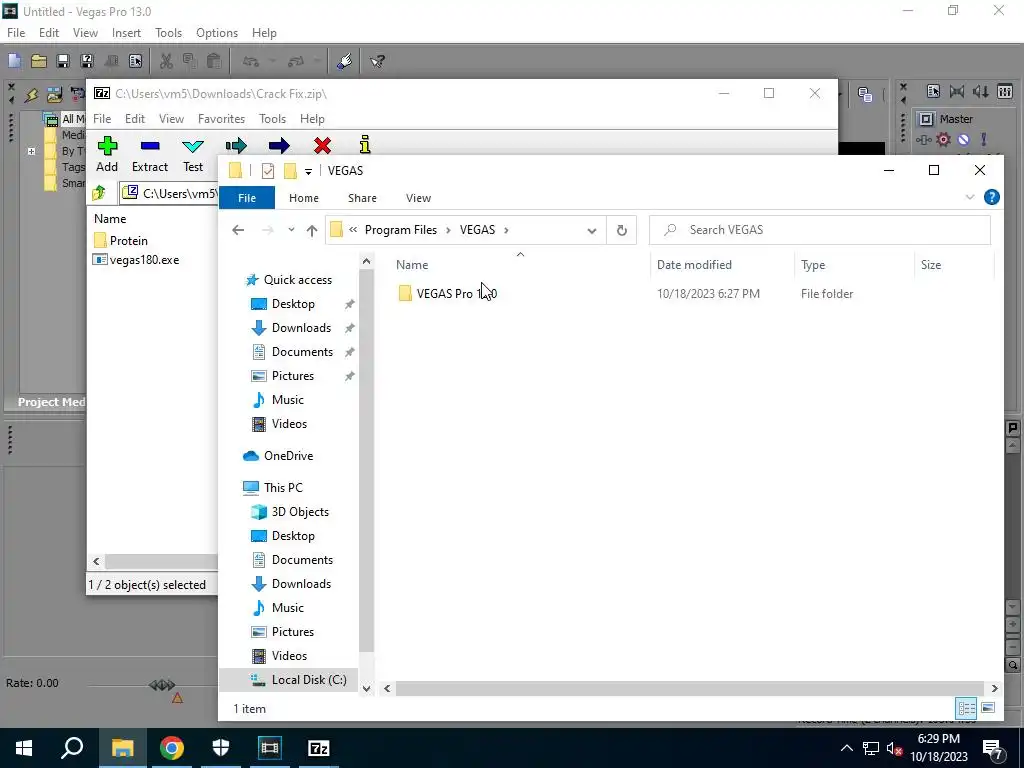
Task: Click the interactive tutorials hand icon
Action: 345,61
